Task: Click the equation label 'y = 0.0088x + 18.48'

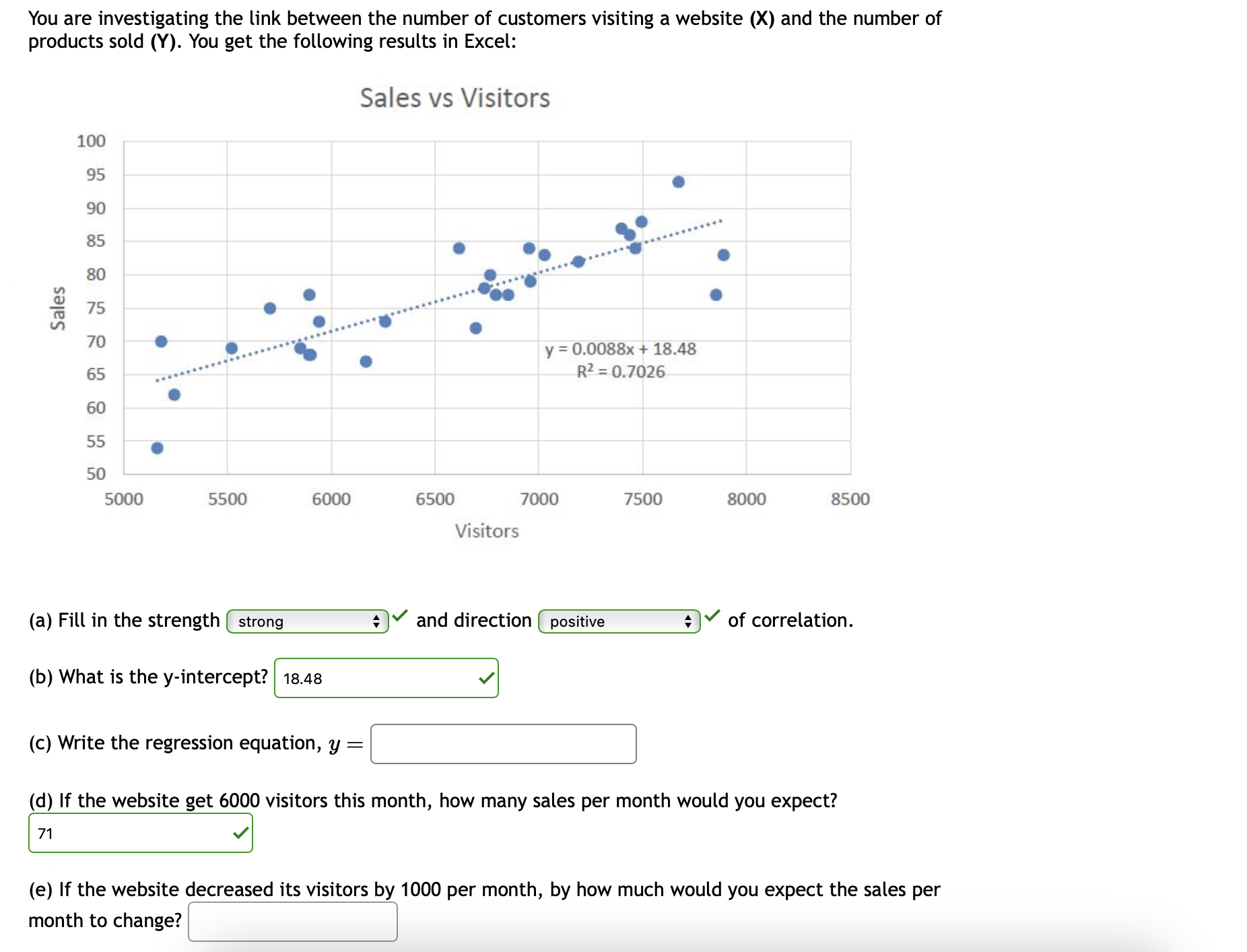Action: click(620, 349)
